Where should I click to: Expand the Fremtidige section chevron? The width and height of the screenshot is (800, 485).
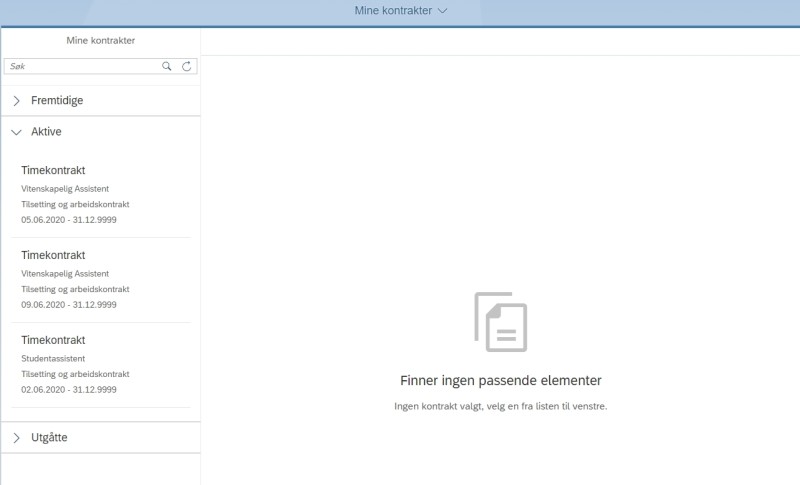[x=16, y=101]
